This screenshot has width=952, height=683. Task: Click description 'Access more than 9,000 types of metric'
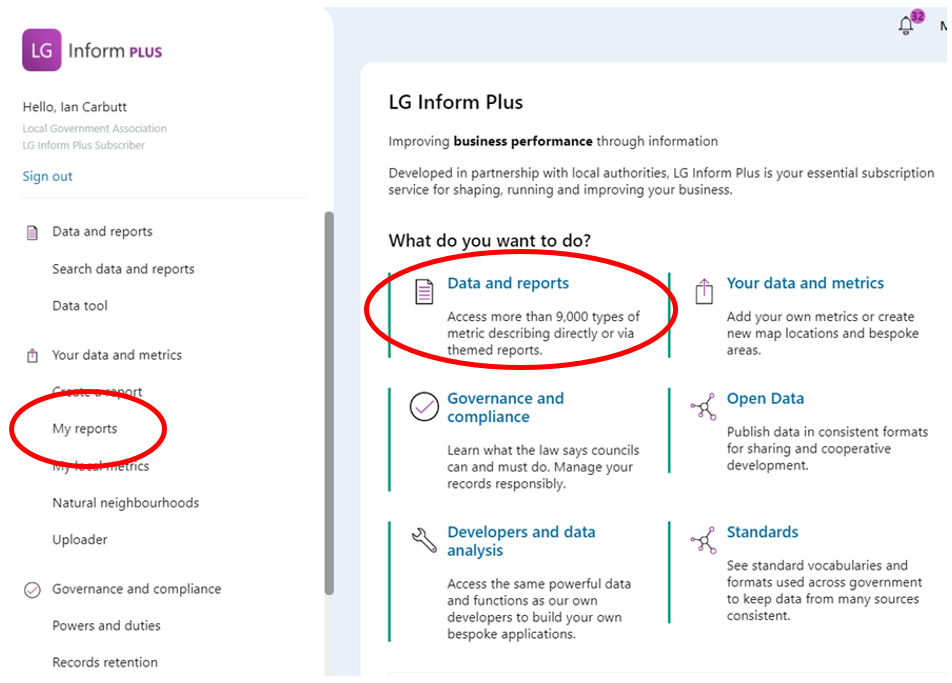tap(543, 333)
